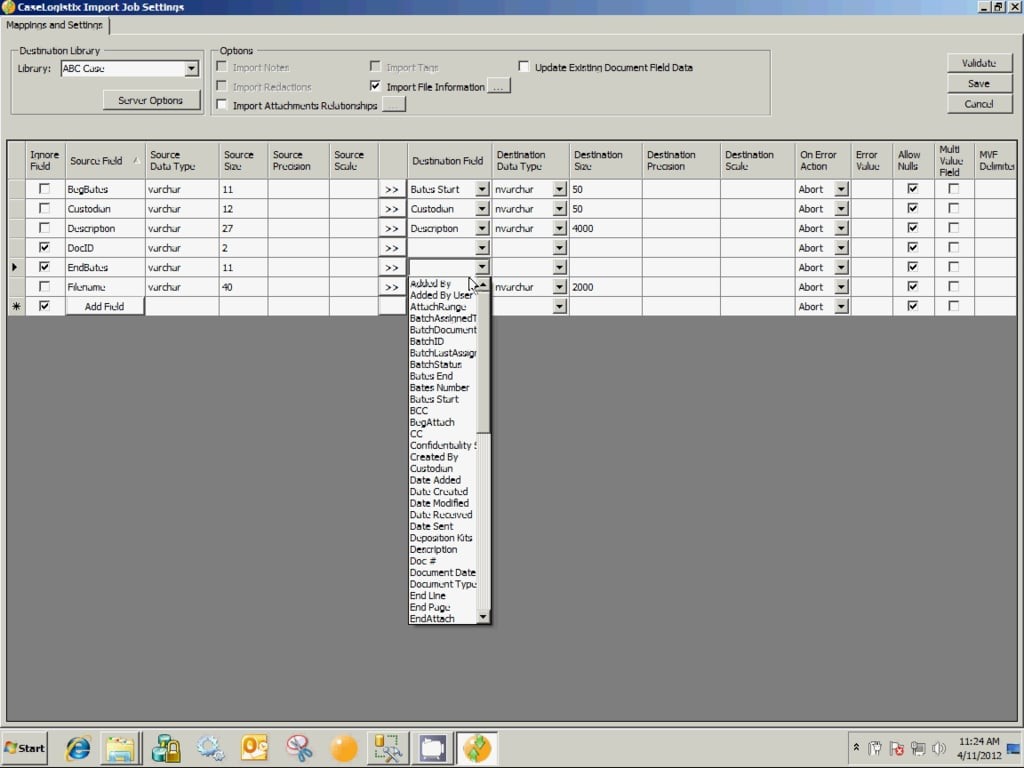
Task: Click the map arrow button for Filename row
Action: click(391, 287)
